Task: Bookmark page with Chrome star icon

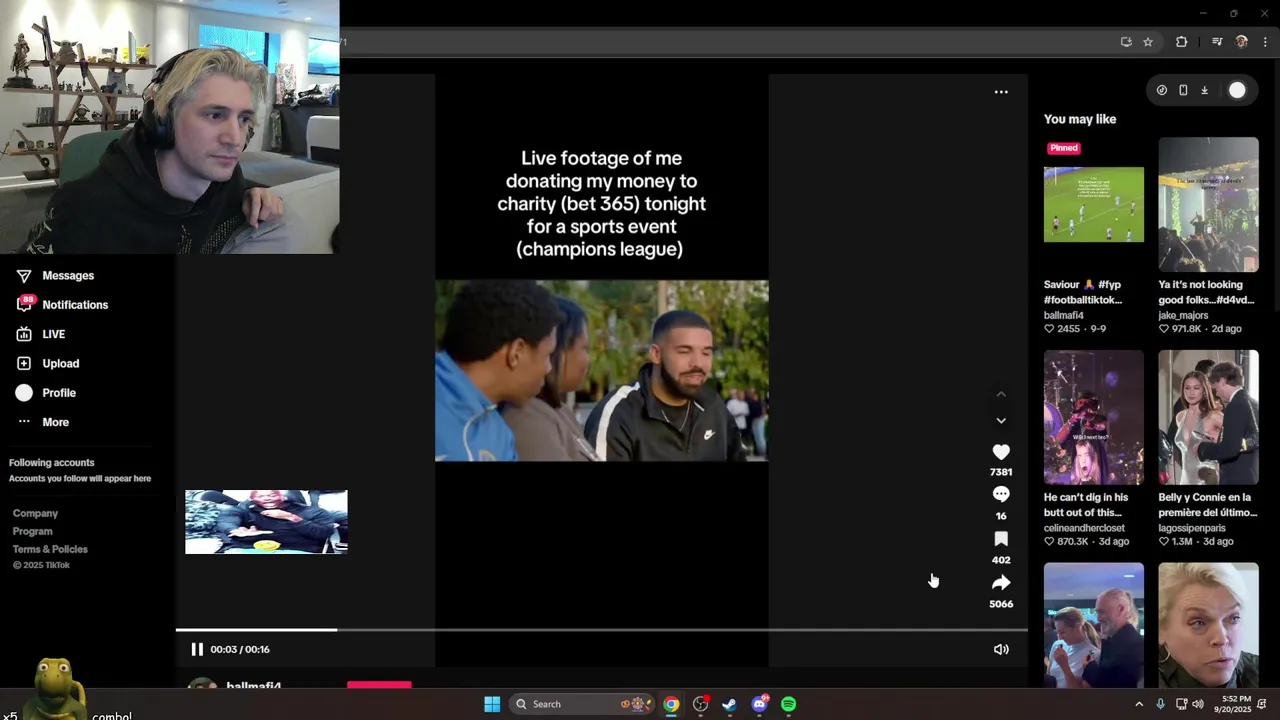Action: coord(1148,42)
